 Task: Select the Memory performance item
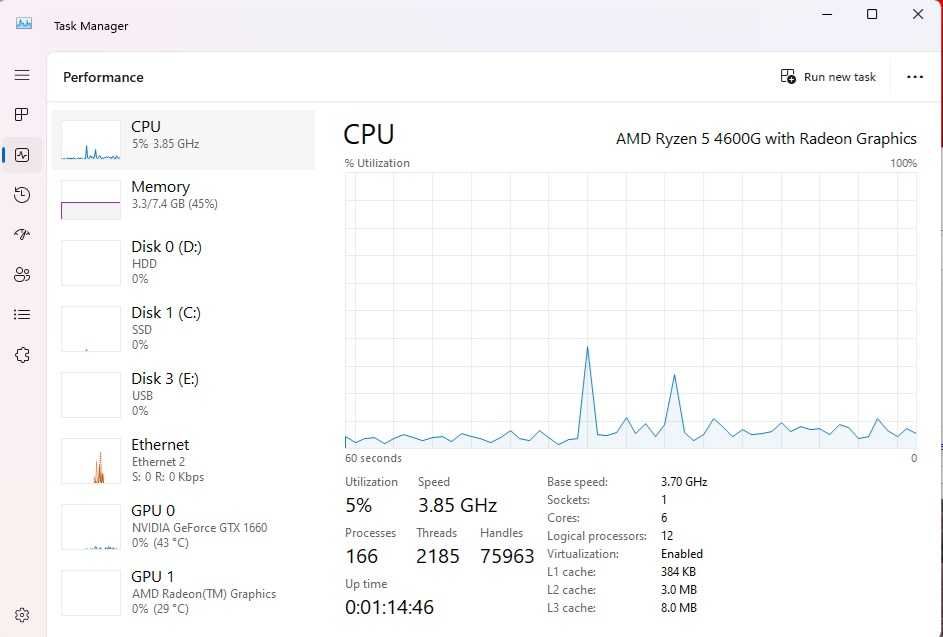[x=183, y=199]
